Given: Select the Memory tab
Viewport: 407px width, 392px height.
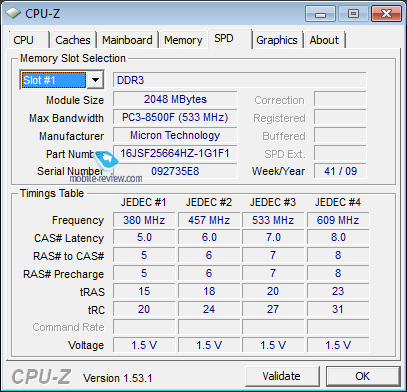Looking at the screenshot, I should pyautogui.click(x=183, y=40).
